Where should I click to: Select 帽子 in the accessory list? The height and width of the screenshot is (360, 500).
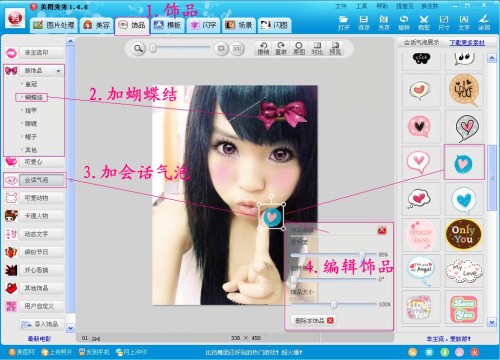pyautogui.click(x=31, y=137)
